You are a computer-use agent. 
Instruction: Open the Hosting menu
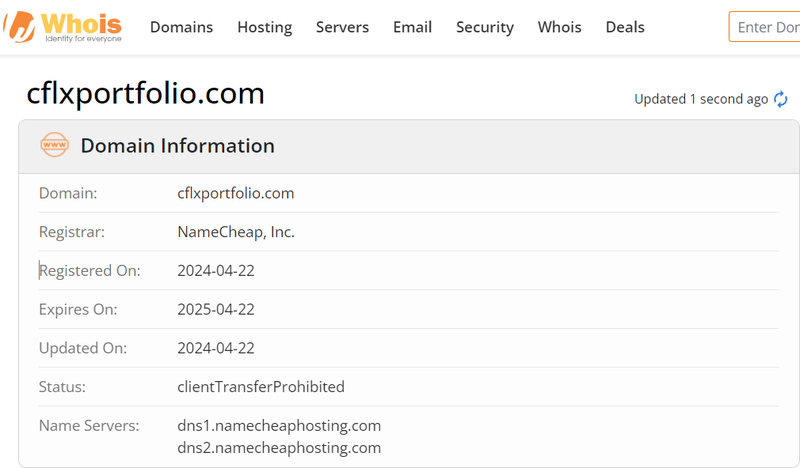(x=265, y=27)
